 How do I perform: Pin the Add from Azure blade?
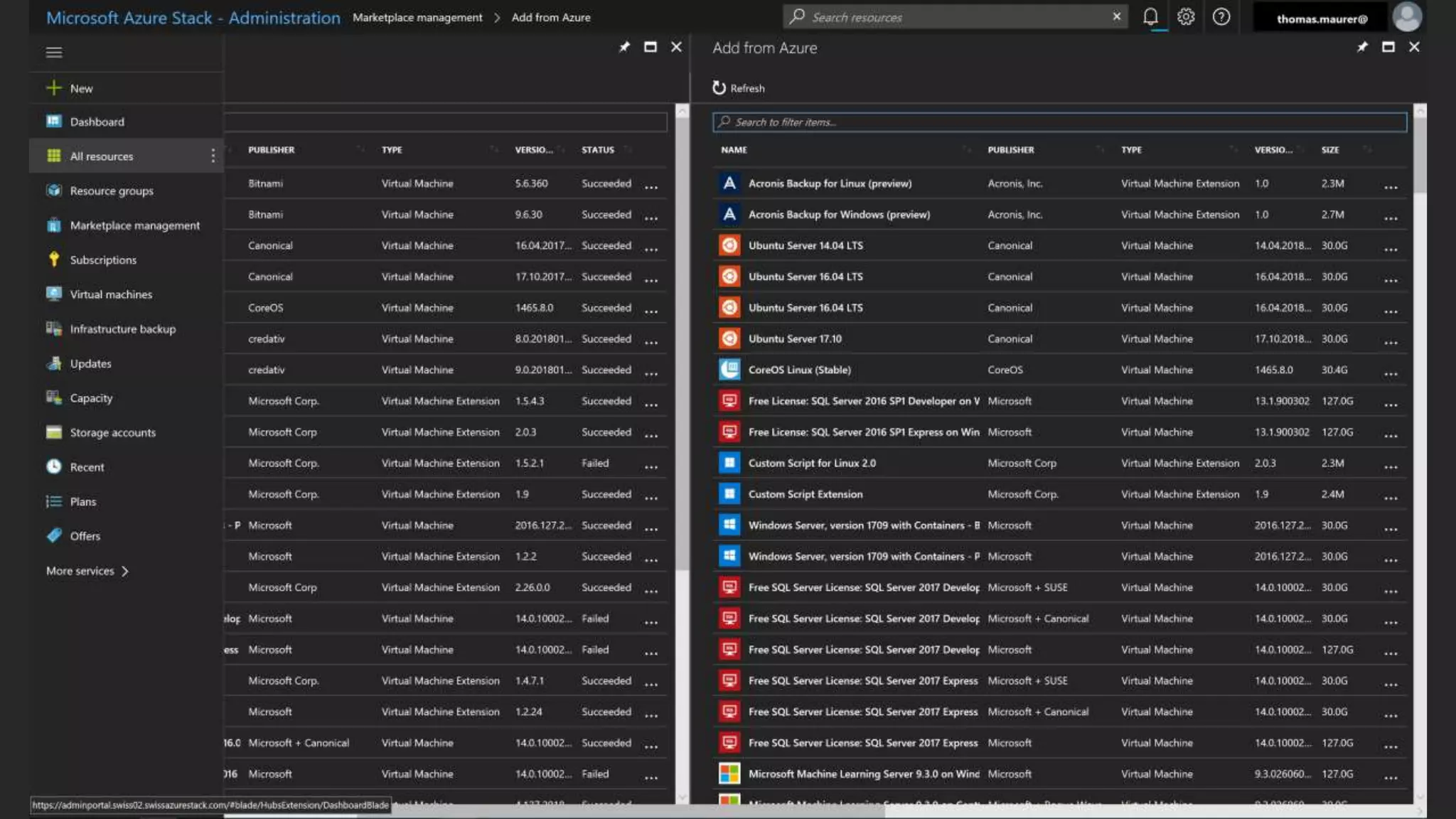1361,47
